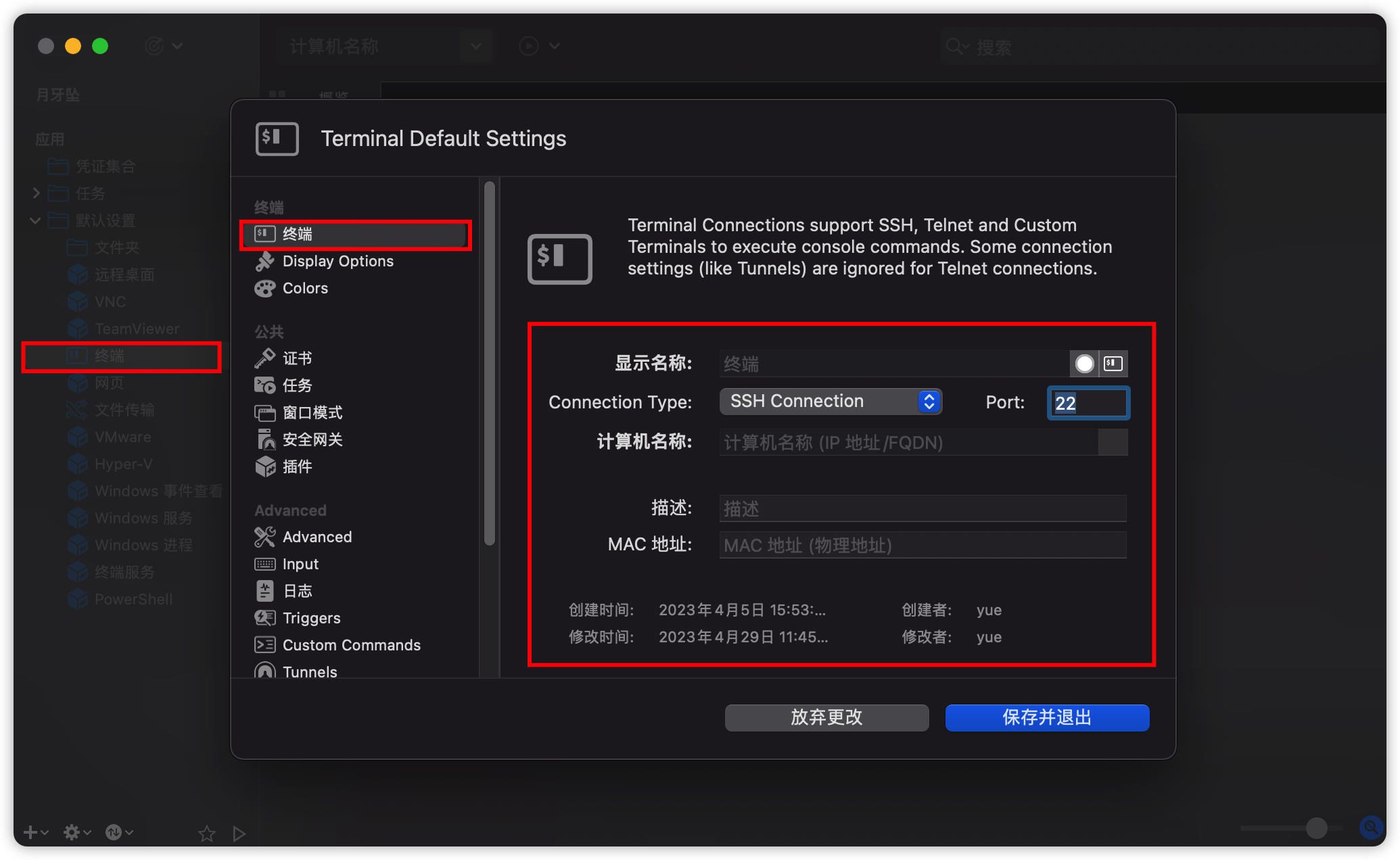This screenshot has width=1400, height=860.
Task: Select the 安全网关 gateway section
Action: pyautogui.click(x=311, y=439)
